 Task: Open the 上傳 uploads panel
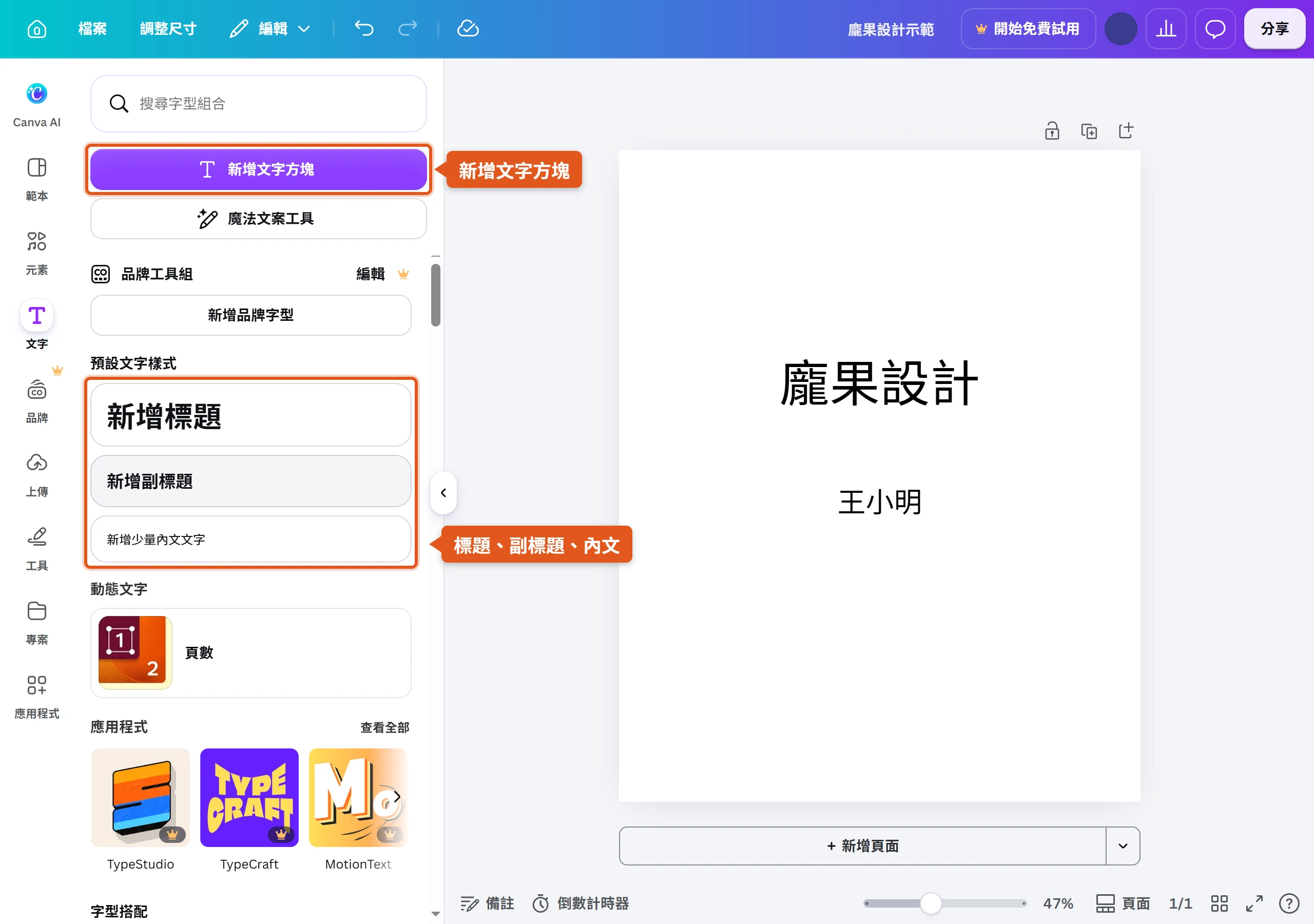(x=36, y=475)
